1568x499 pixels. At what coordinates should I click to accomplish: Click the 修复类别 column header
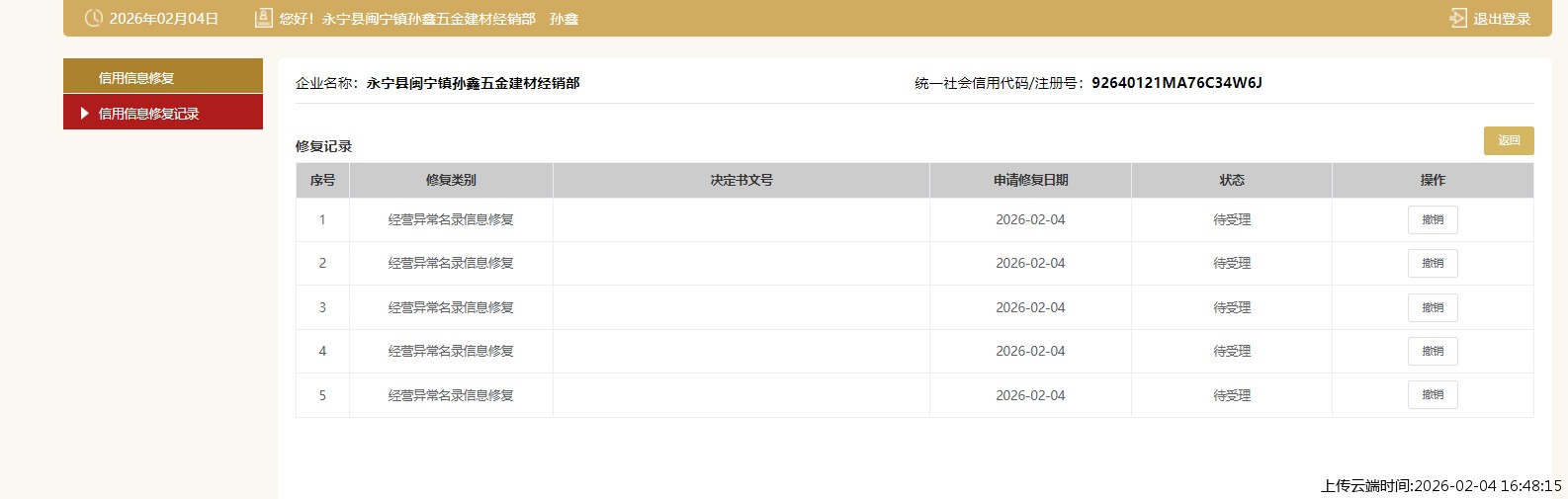[451, 180]
